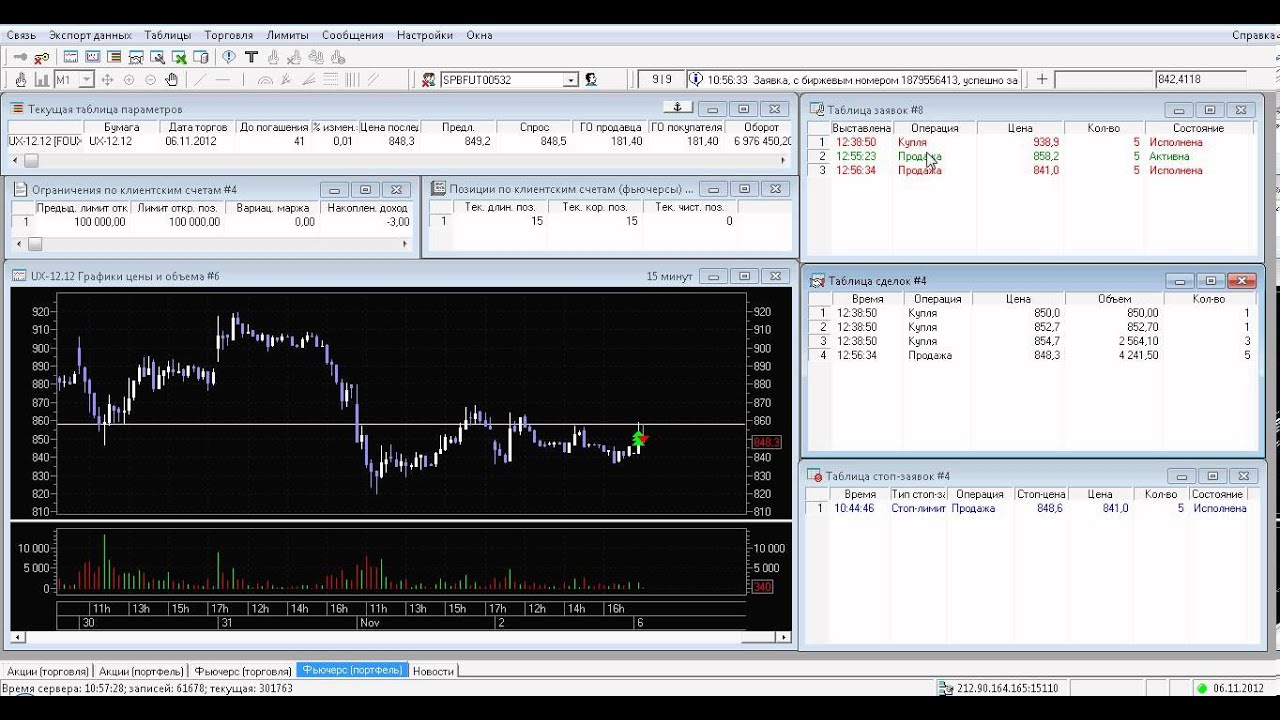The height and width of the screenshot is (720, 1280).
Task: Select the UX-12.12 row in parameters table
Action: point(400,142)
